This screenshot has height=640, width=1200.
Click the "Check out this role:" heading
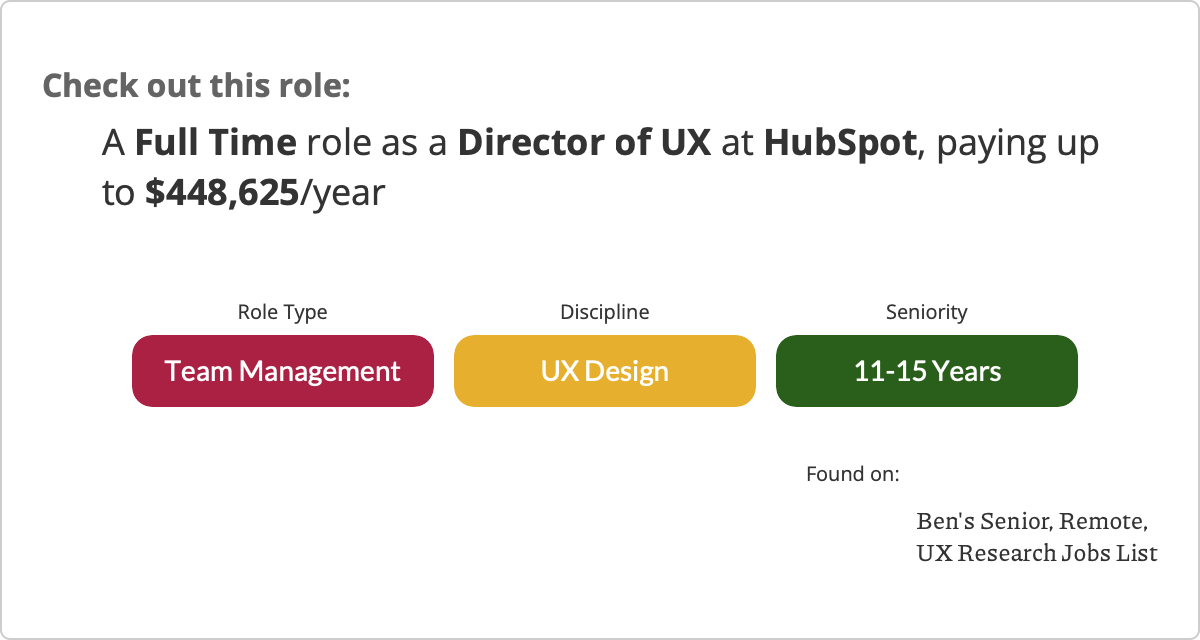[196, 85]
